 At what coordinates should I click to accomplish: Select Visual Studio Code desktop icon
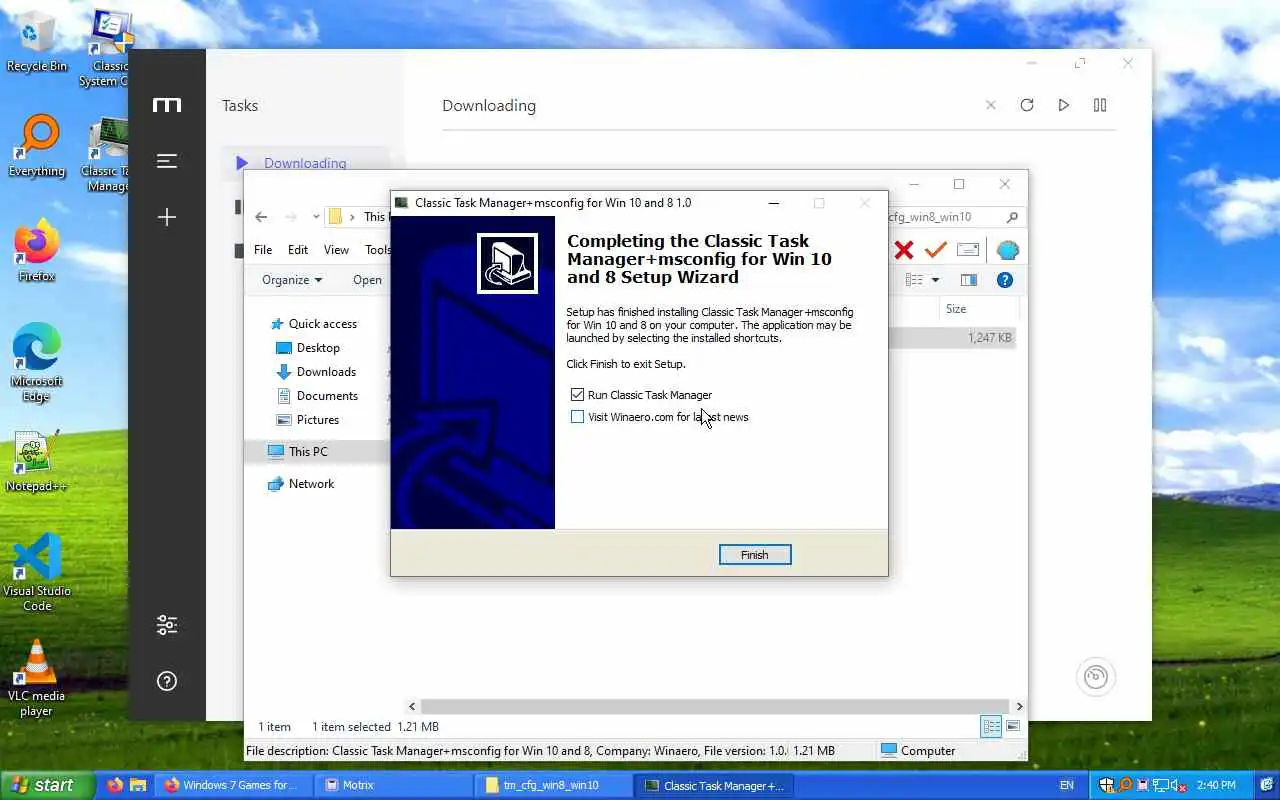pos(37,572)
